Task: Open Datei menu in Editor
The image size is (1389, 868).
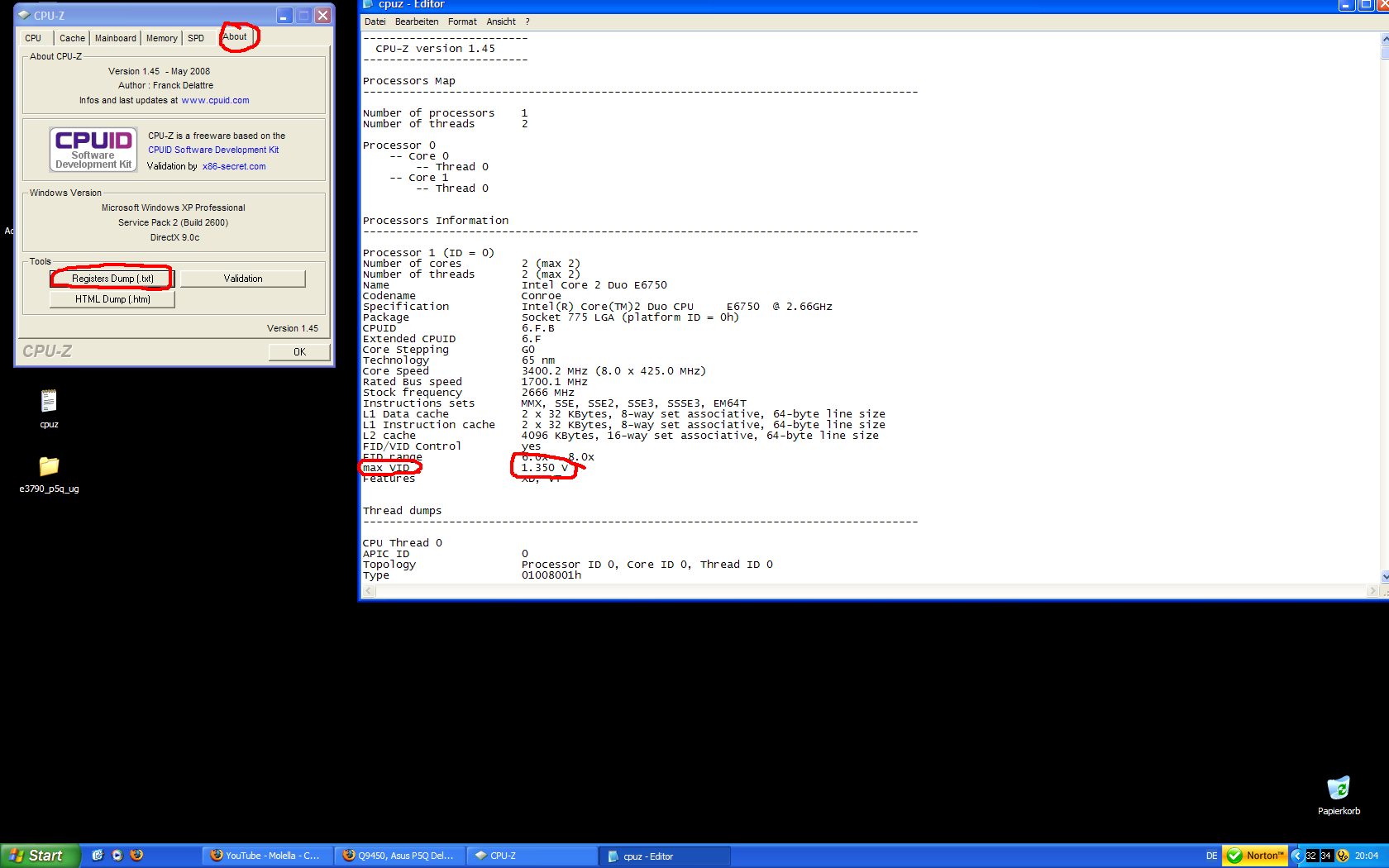Action: (375, 21)
